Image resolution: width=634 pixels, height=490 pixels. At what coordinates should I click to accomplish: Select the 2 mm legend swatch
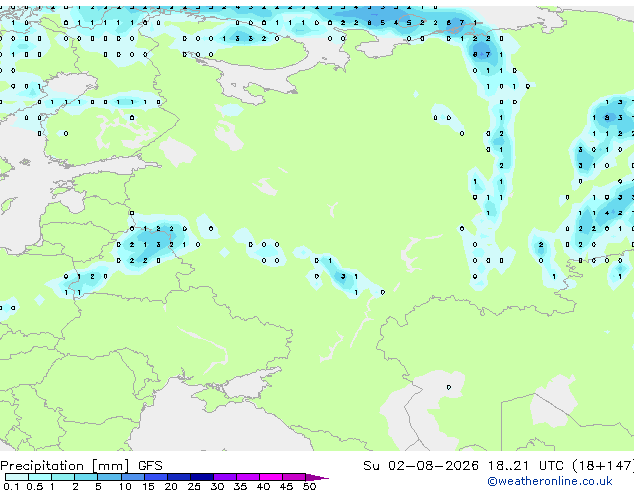[x=86, y=477]
